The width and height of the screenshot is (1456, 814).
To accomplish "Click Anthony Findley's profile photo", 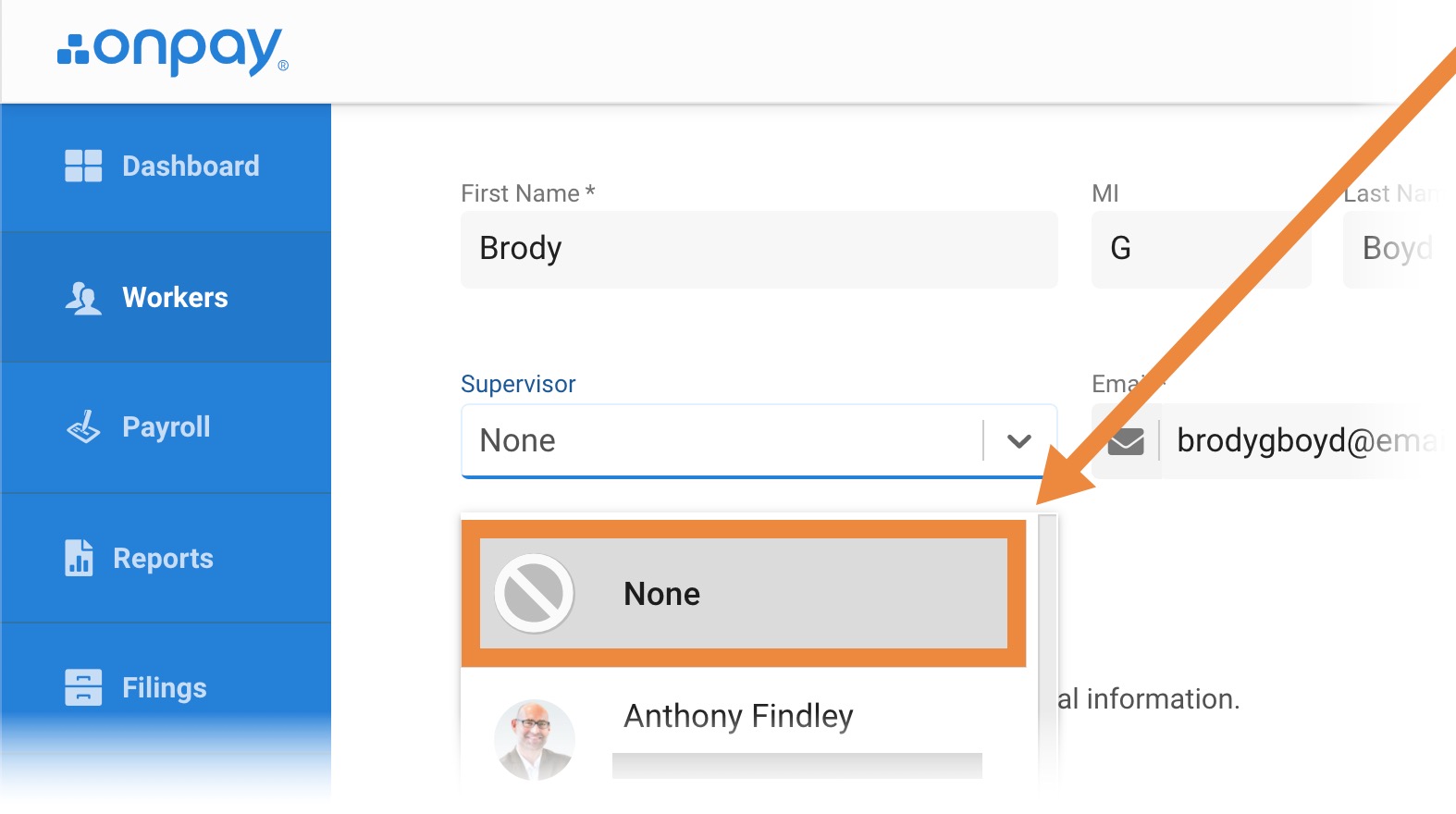I will (535, 739).
